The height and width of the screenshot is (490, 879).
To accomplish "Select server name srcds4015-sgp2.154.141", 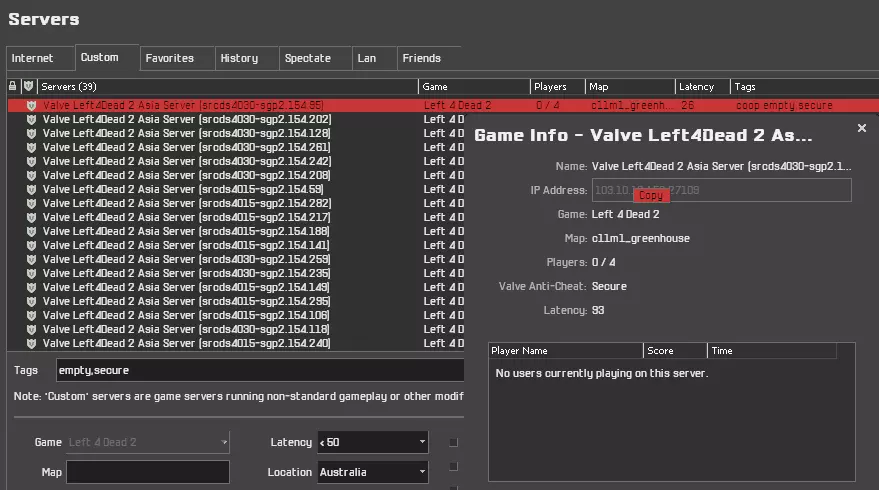I will (186, 246).
